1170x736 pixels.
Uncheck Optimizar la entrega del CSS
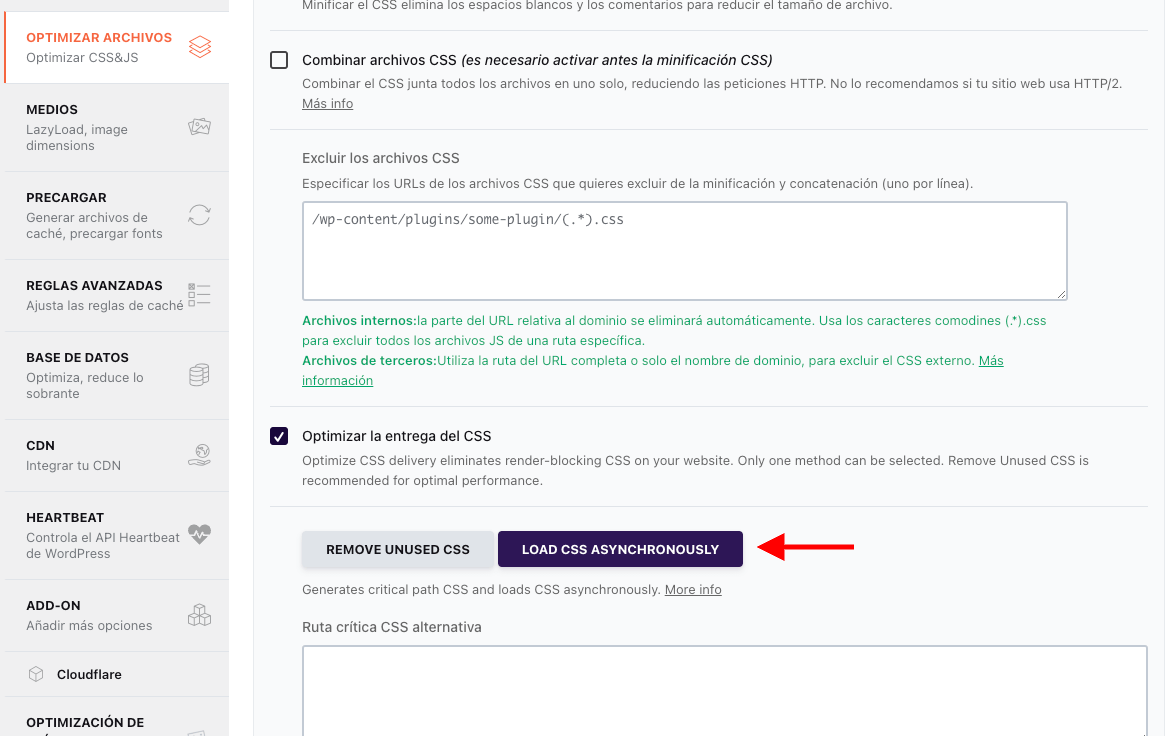coord(279,436)
